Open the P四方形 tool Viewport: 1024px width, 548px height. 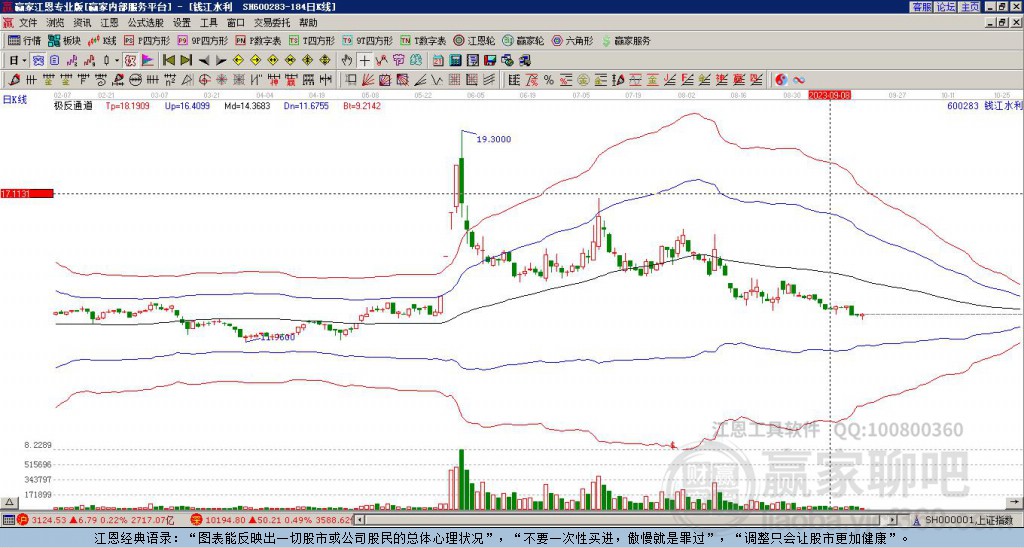pyautogui.click(x=147, y=40)
